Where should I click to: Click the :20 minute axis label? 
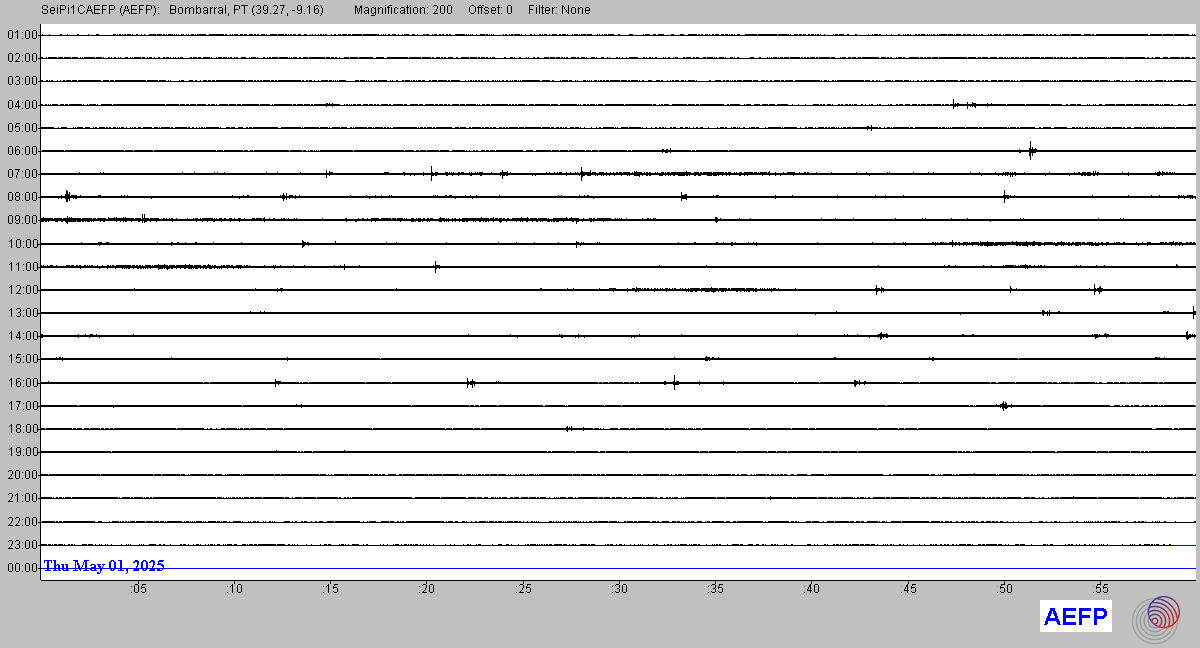427,590
